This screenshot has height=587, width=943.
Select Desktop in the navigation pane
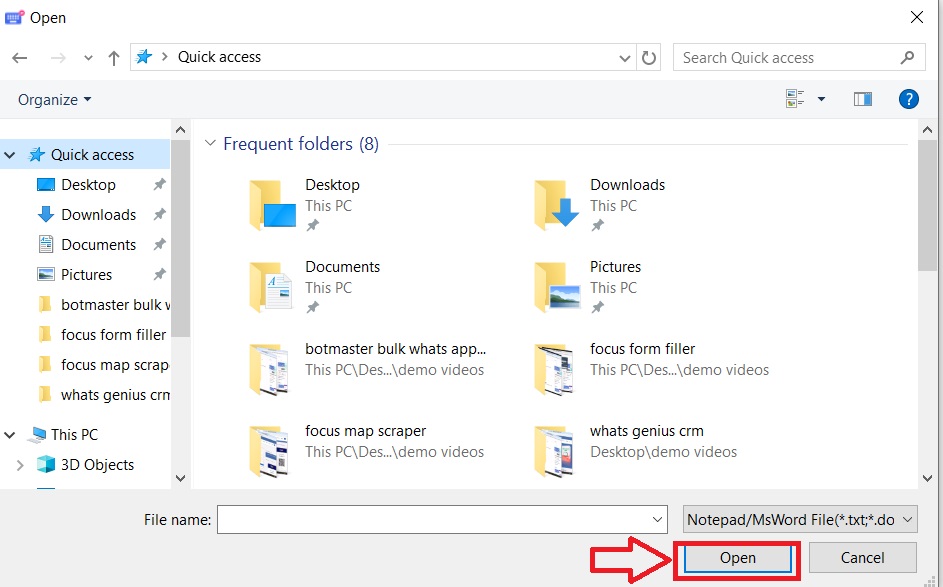pos(88,185)
